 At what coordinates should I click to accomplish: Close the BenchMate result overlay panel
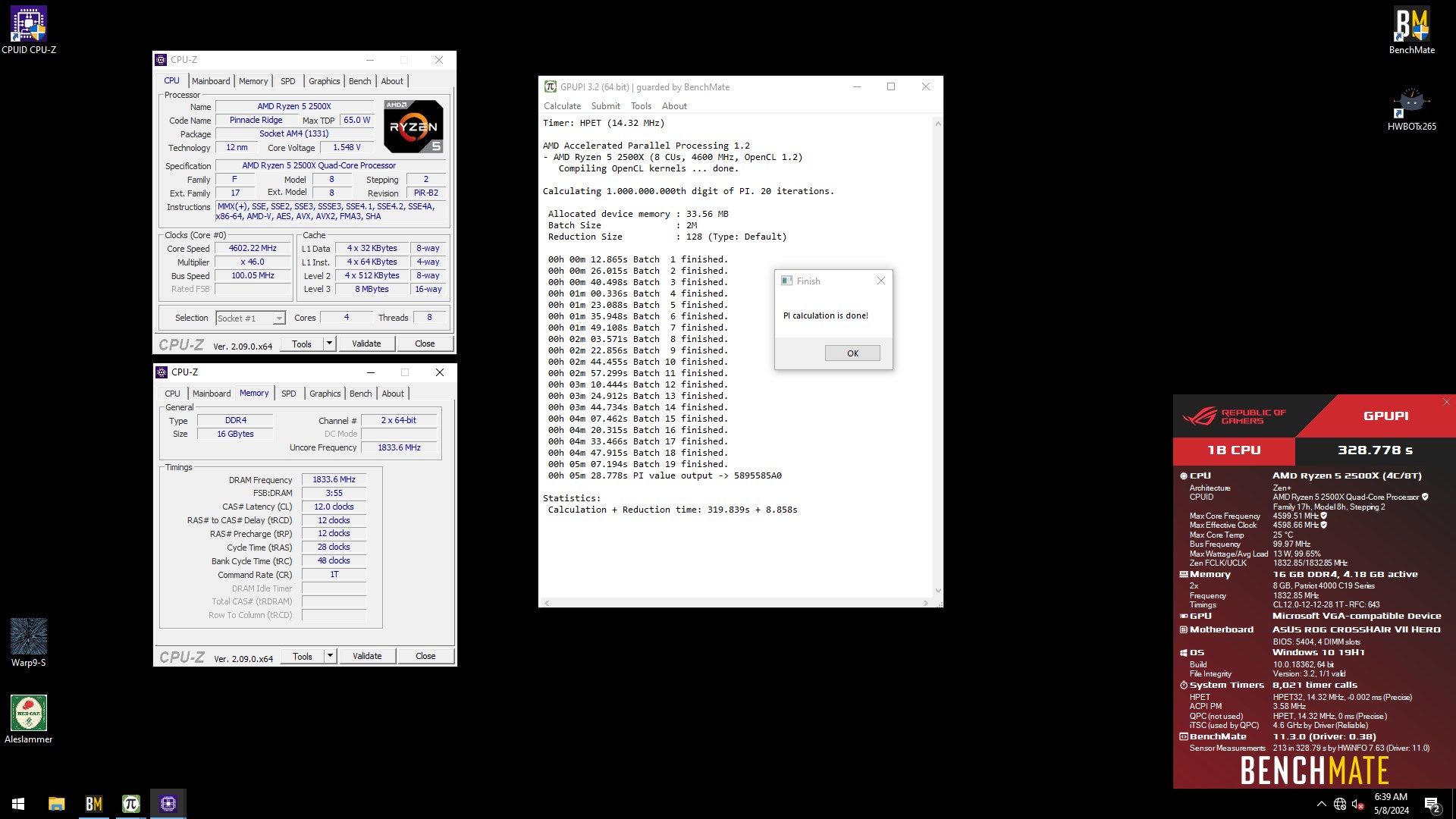[1447, 402]
